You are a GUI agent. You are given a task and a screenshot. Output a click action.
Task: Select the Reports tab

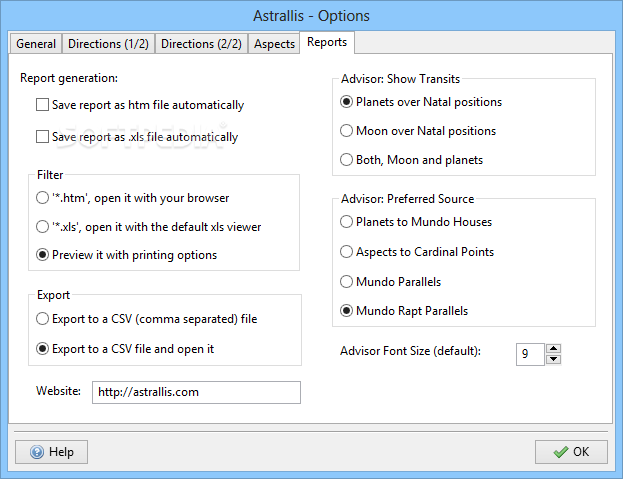[x=327, y=42]
